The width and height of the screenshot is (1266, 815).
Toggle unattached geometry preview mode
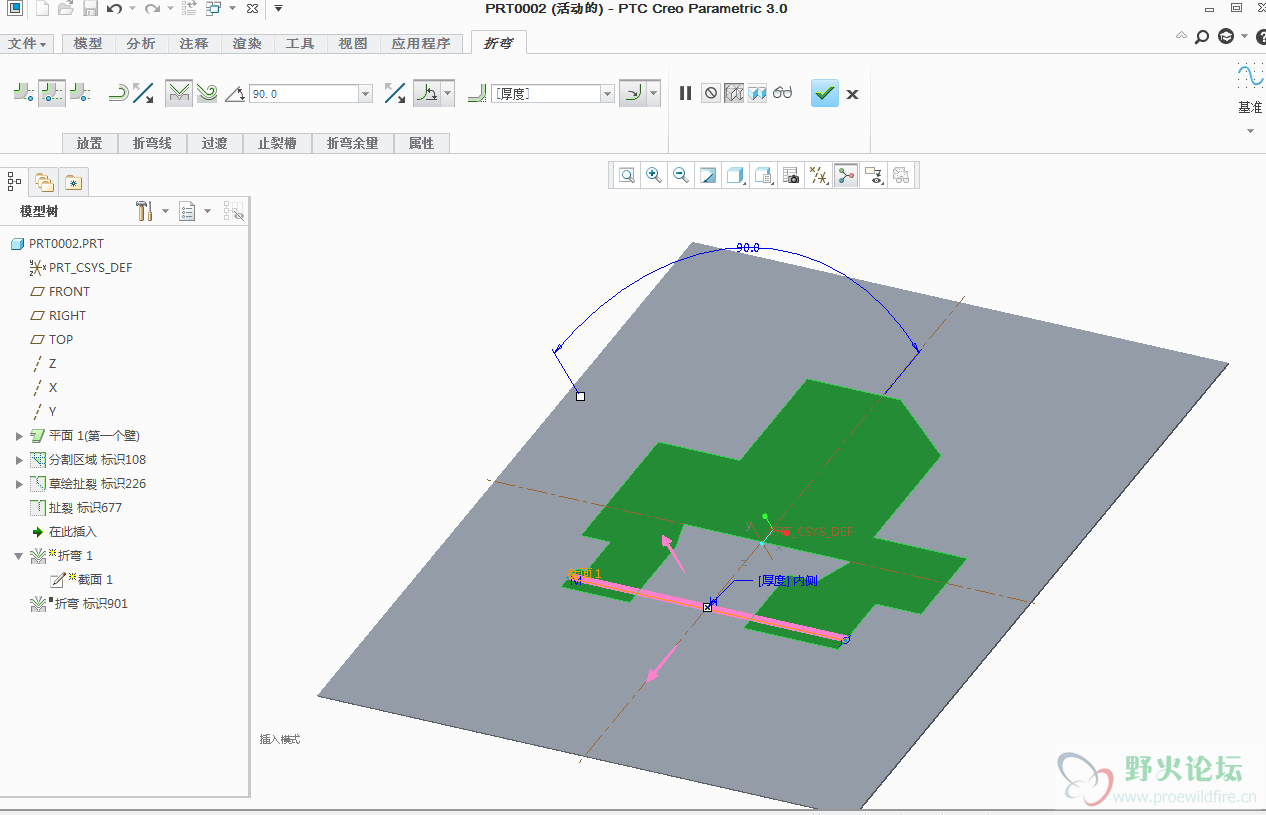click(733, 93)
